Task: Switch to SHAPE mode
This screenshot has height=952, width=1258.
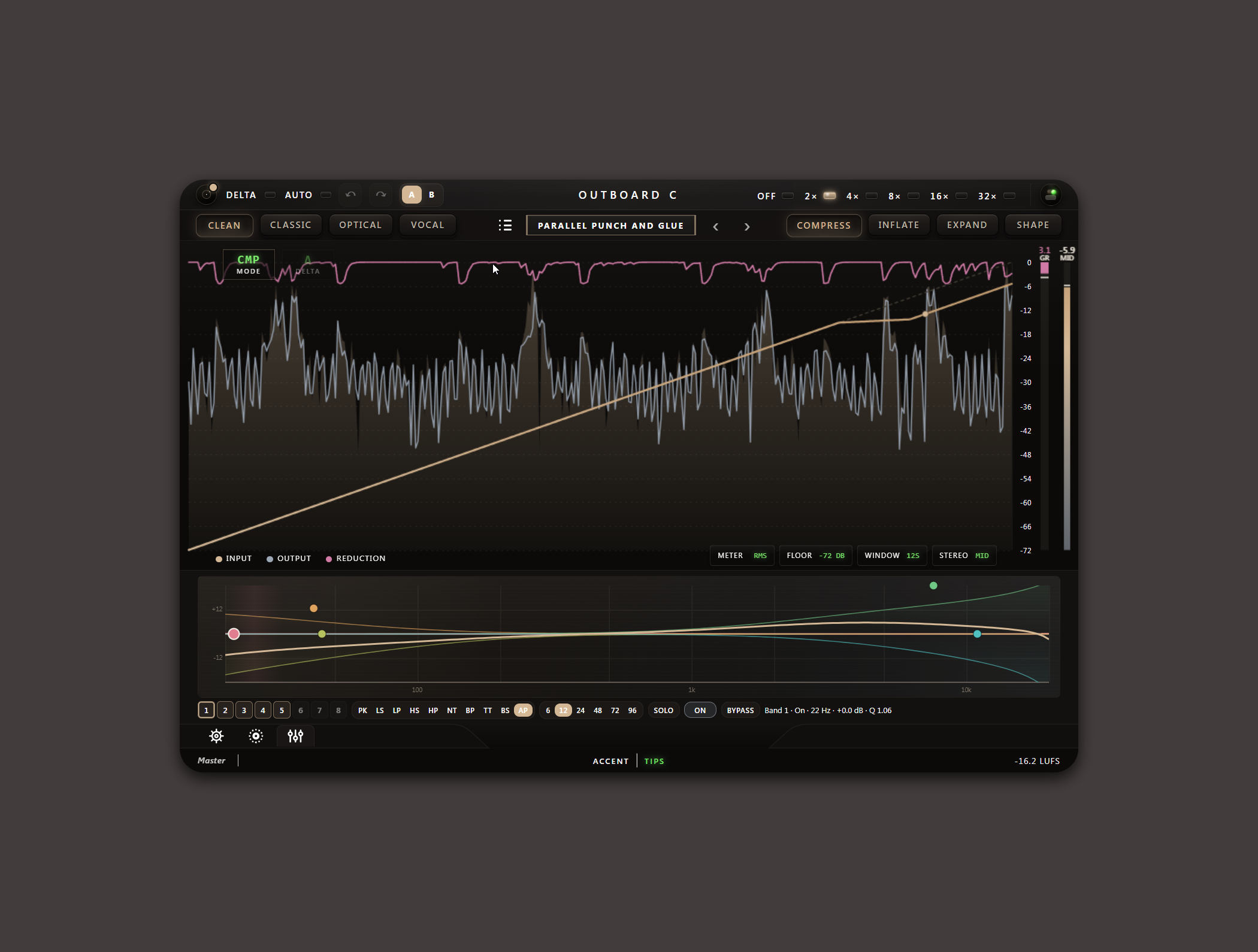Action: pos(1033,225)
